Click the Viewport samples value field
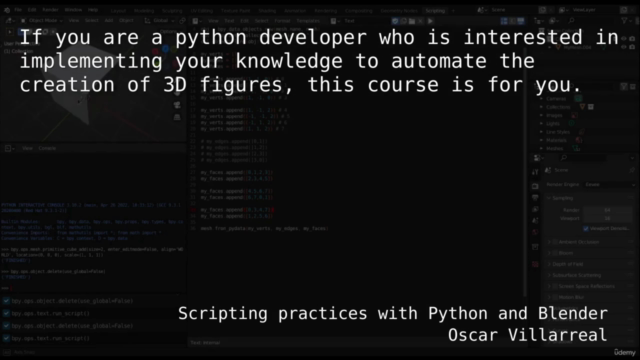This screenshot has width=640, height=360. tap(607, 218)
